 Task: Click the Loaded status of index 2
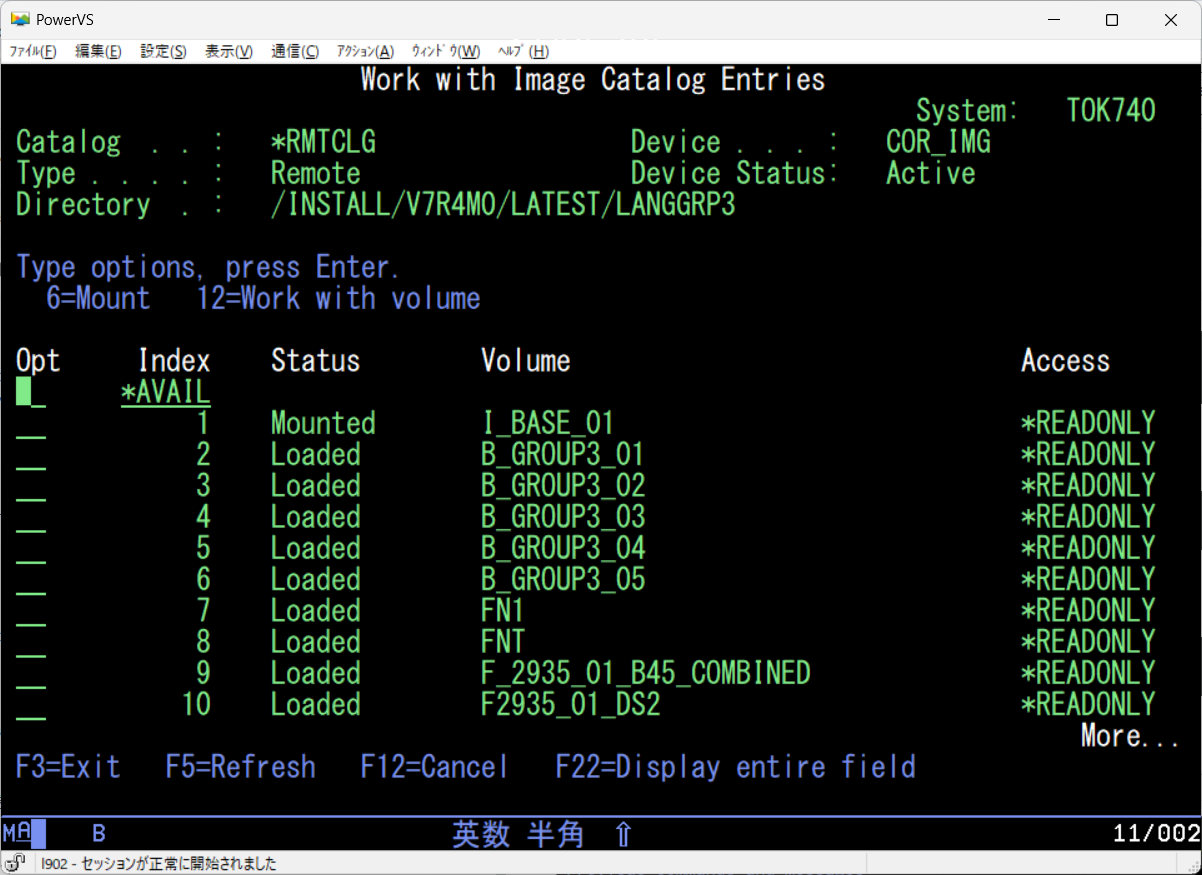(315, 455)
